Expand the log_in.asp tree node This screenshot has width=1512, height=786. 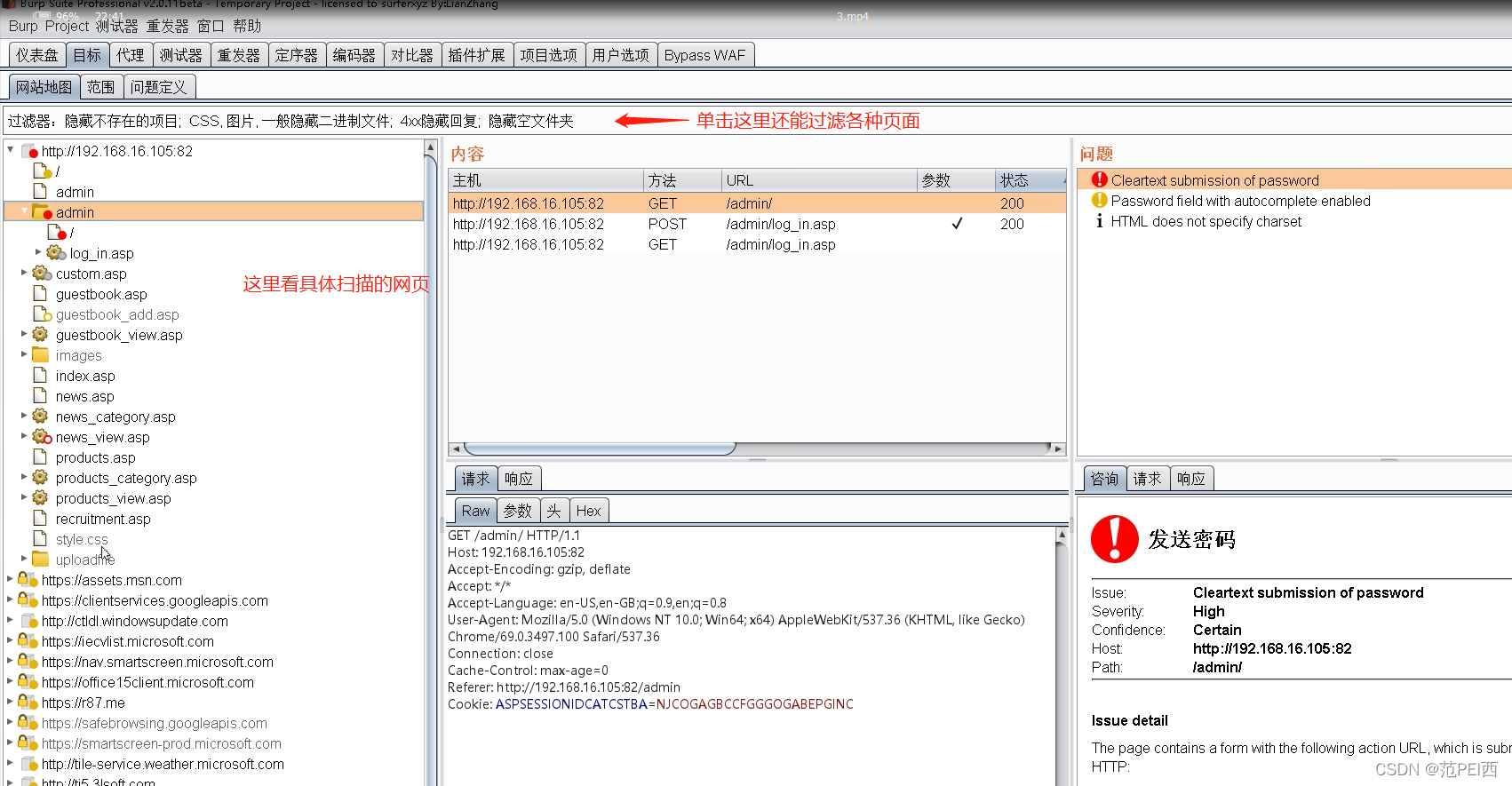coord(38,252)
